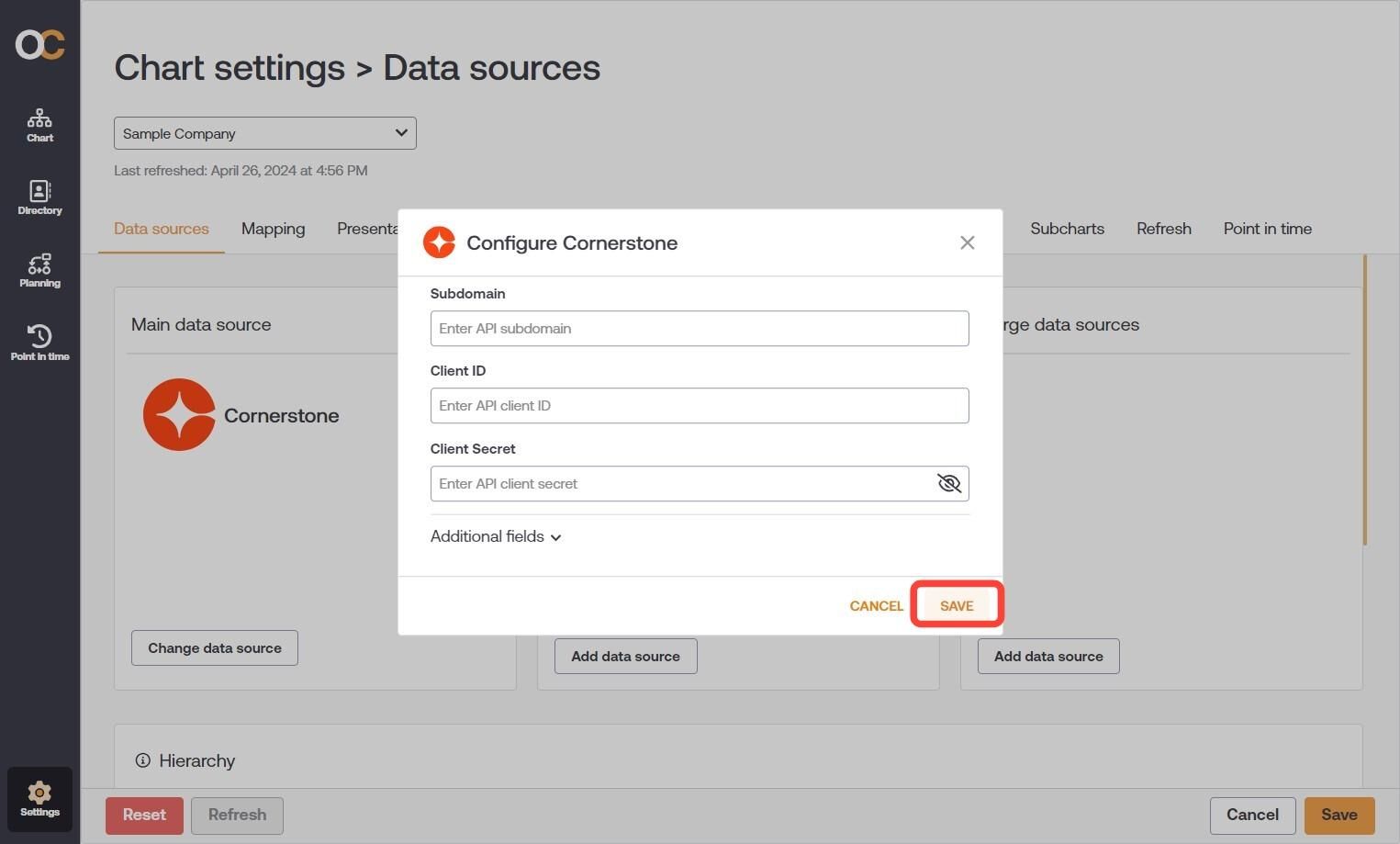The image size is (1400, 844).
Task: Open the Sample Company dropdown
Action: point(265,133)
